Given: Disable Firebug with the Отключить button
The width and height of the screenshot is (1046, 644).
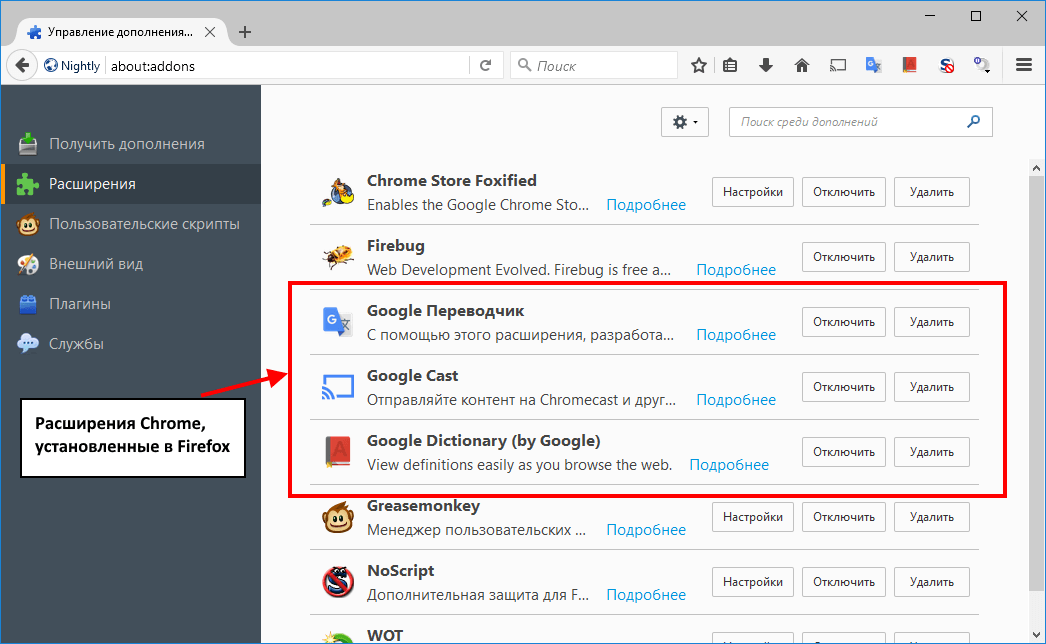Looking at the screenshot, I should [841, 256].
